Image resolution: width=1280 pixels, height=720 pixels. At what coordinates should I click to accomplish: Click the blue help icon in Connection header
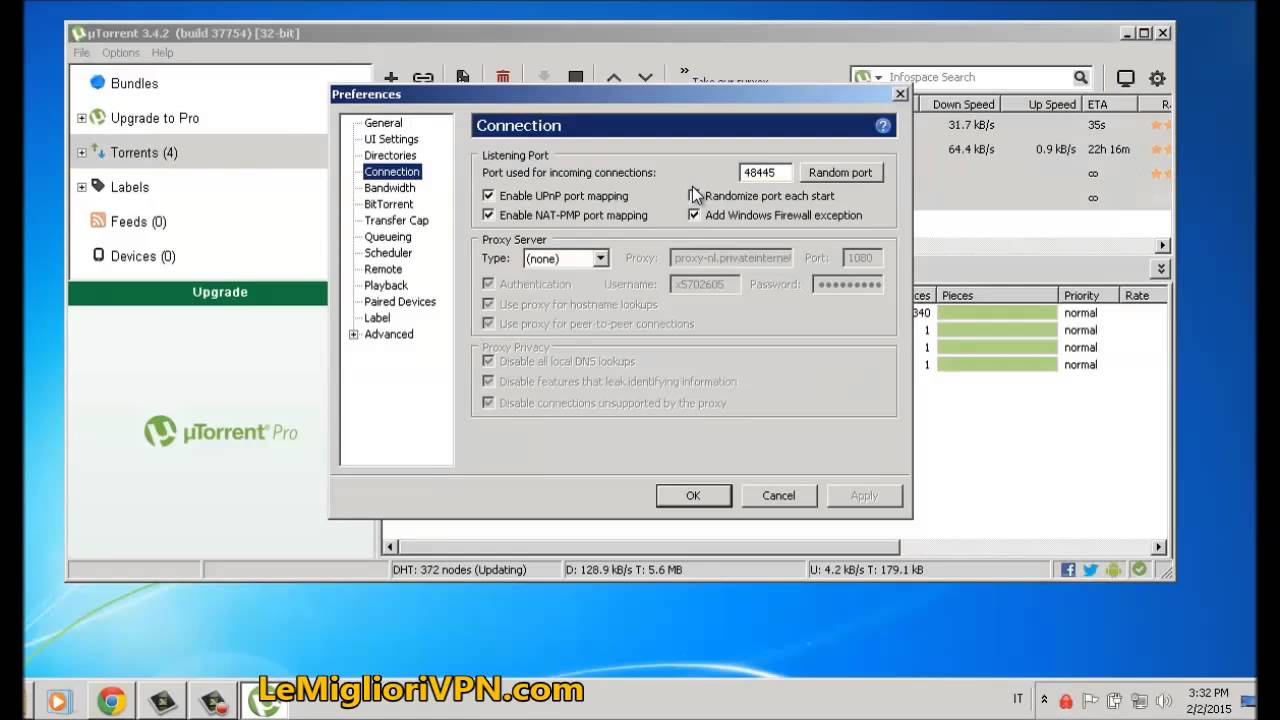pos(883,126)
